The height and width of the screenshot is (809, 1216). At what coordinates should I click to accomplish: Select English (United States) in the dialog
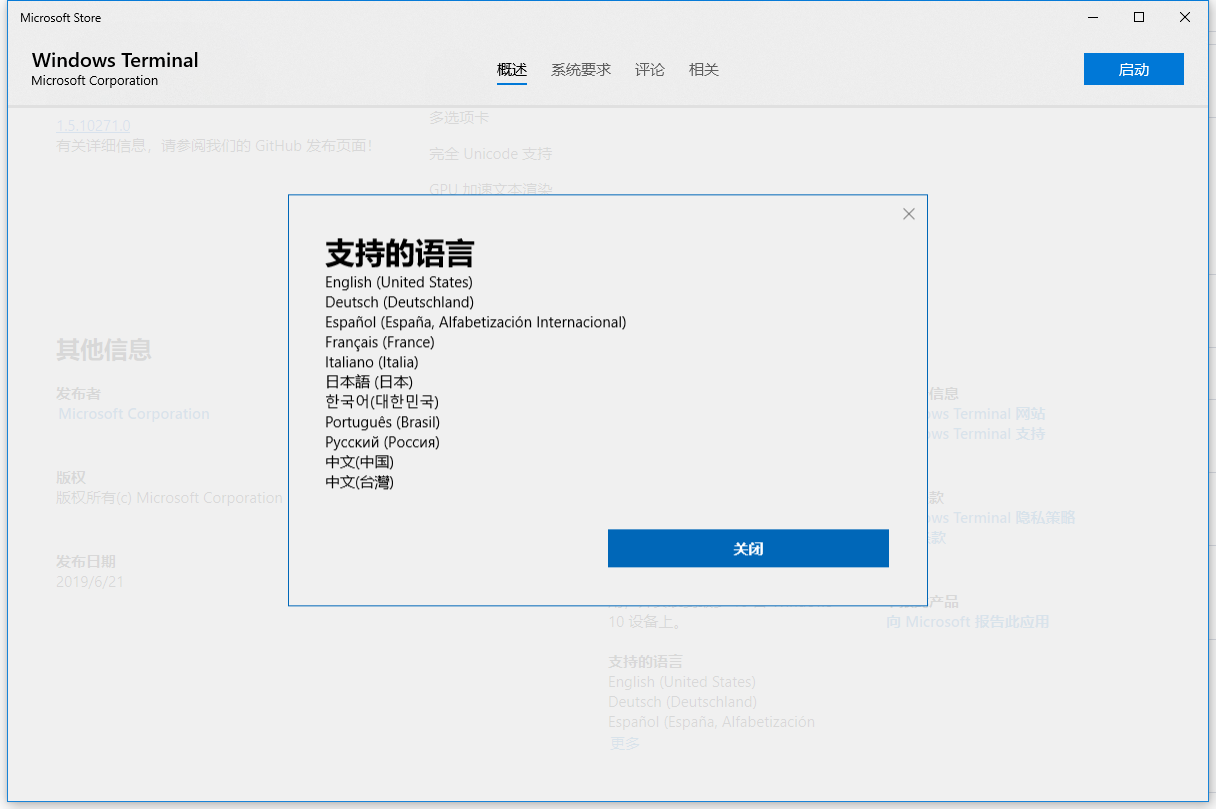[399, 282]
